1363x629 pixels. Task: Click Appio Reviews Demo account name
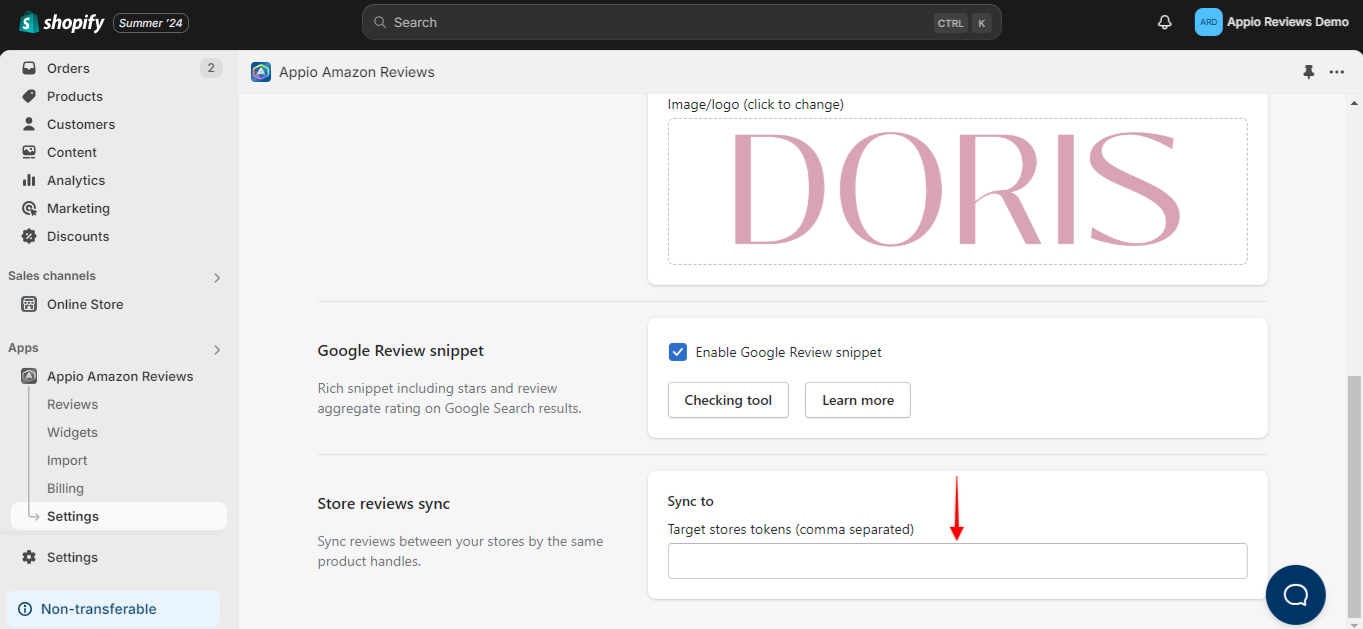click(1288, 22)
